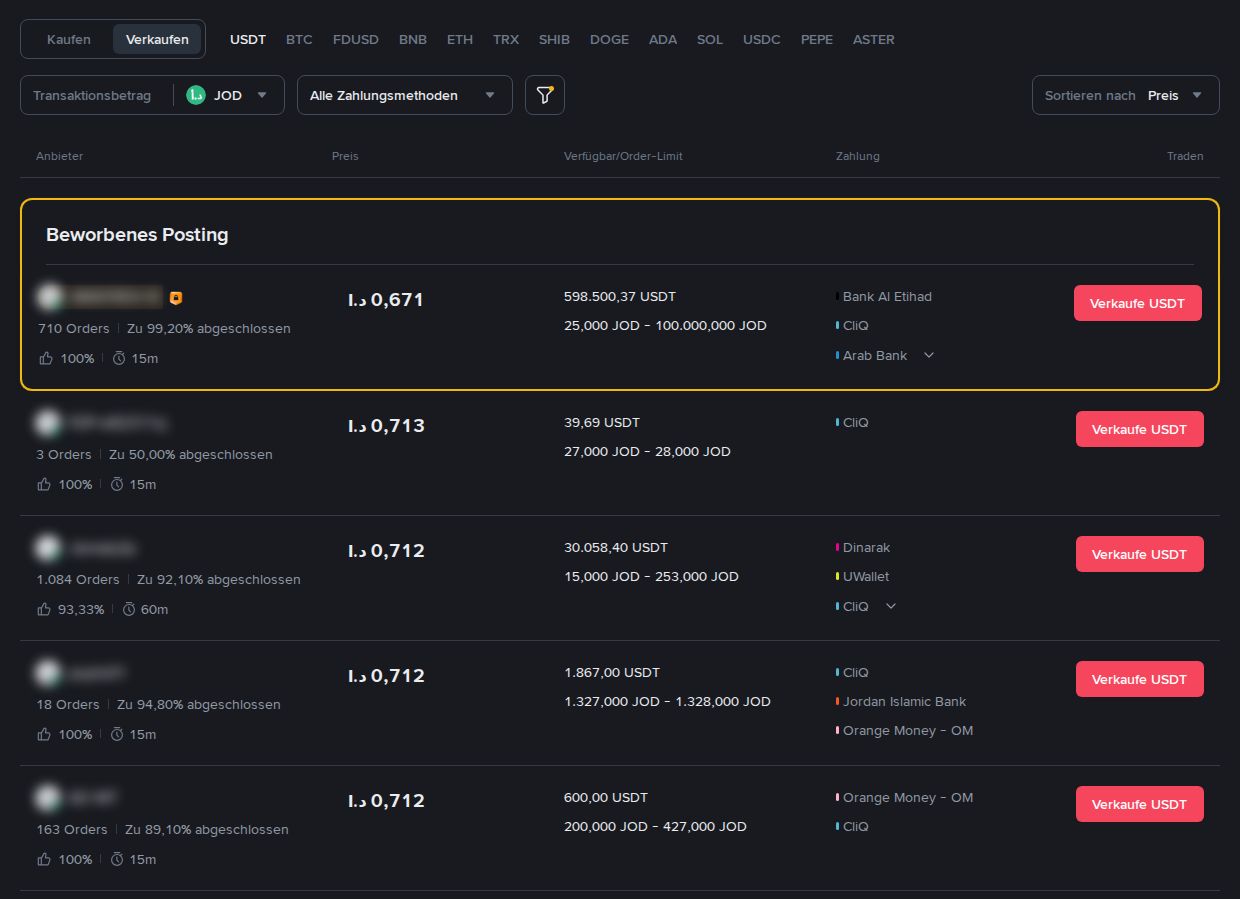Open the JOD currency dropdown
The height and width of the screenshot is (899, 1240).
point(229,95)
